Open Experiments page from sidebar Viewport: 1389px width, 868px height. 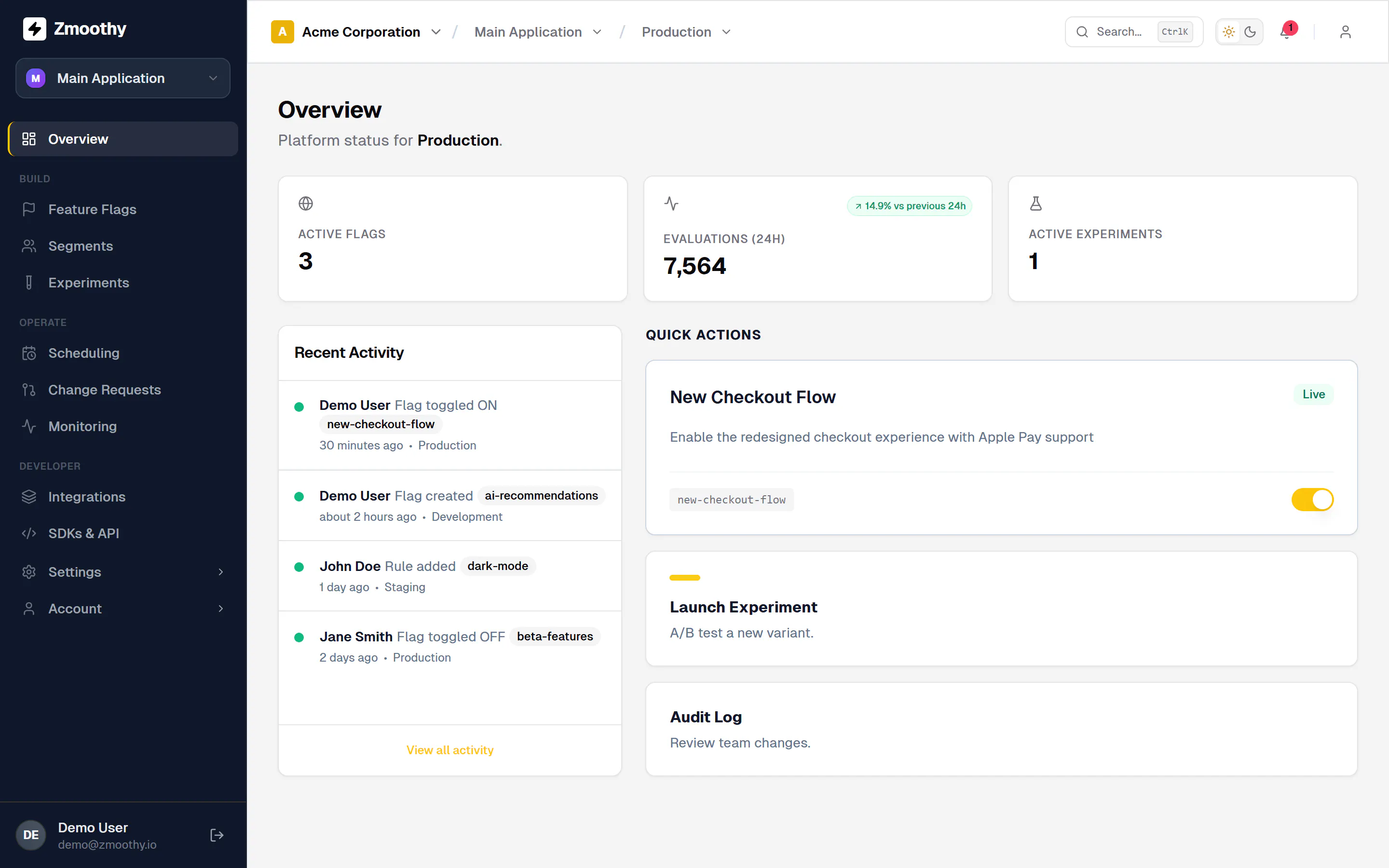tap(123, 283)
